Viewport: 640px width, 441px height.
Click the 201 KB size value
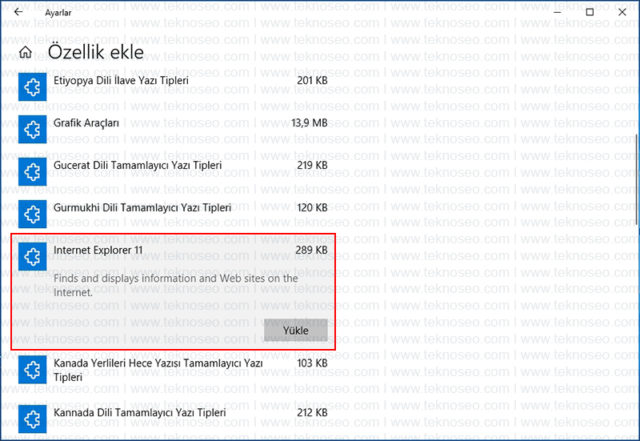pyautogui.click(x=312, y=80)
